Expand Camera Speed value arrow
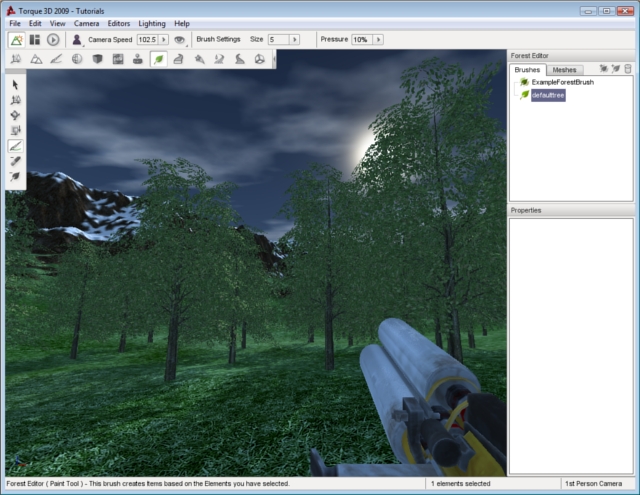 [x=164, y=40]
